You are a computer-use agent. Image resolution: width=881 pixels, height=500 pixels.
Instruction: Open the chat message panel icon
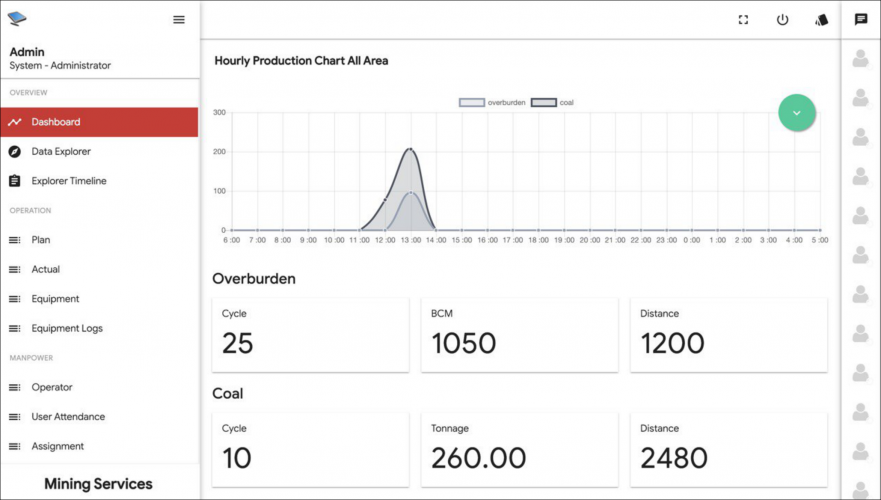click(x=860, y=20)
